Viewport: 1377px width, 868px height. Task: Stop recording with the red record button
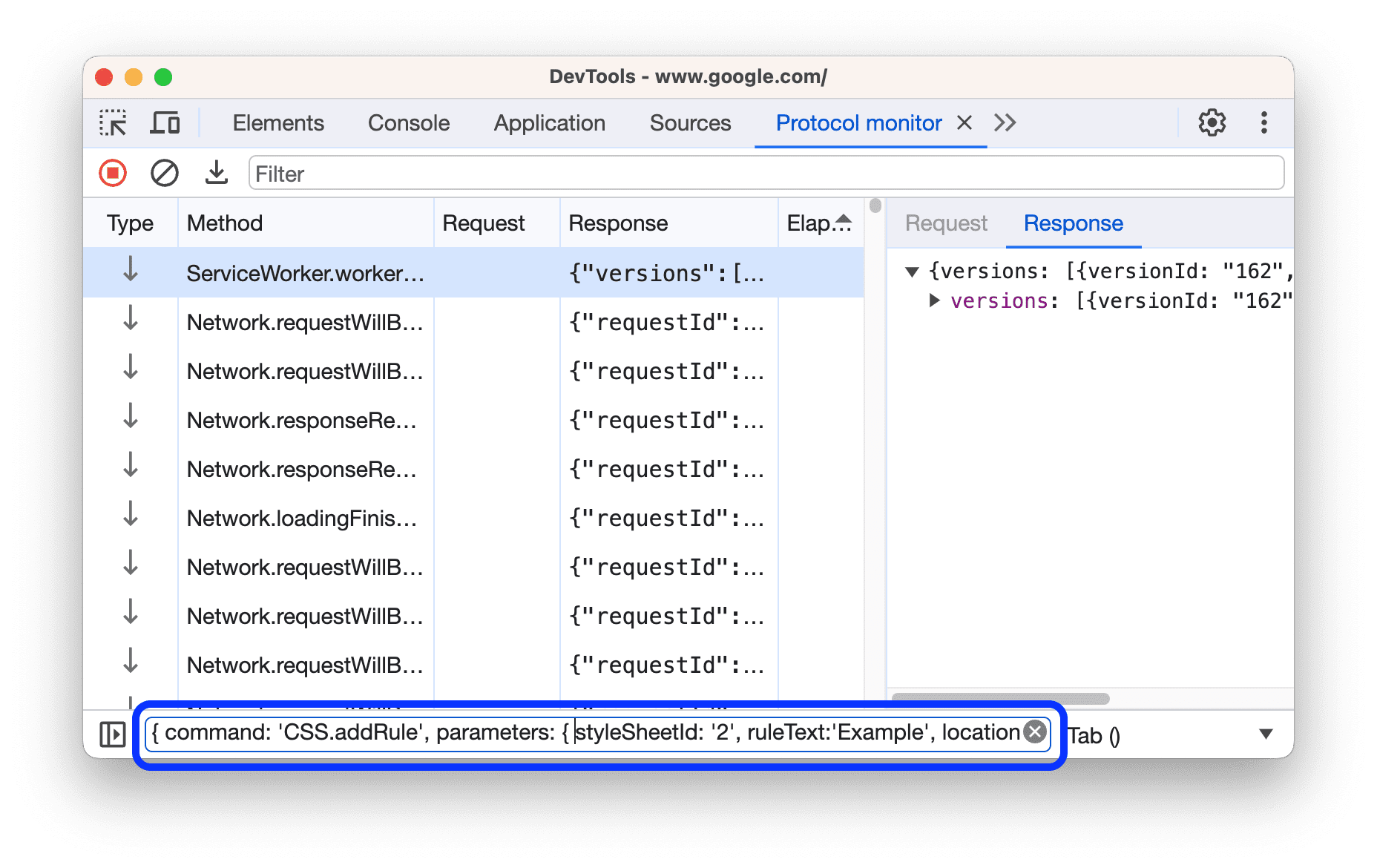(112, 173)
